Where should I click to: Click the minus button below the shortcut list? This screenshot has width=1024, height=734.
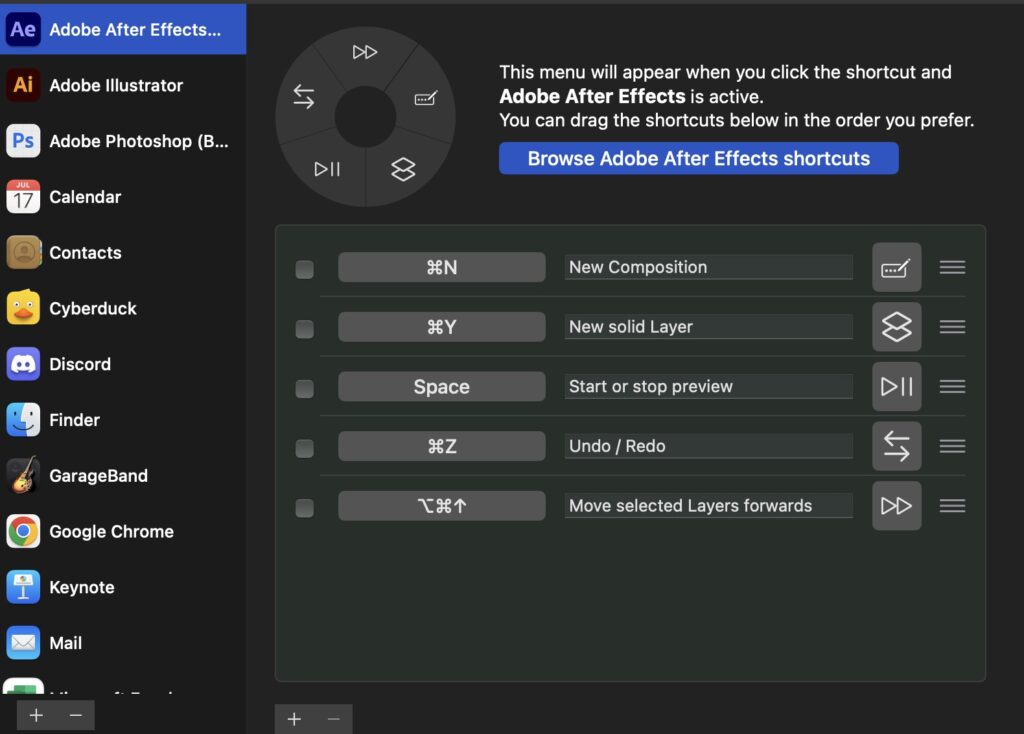[333, 719]
